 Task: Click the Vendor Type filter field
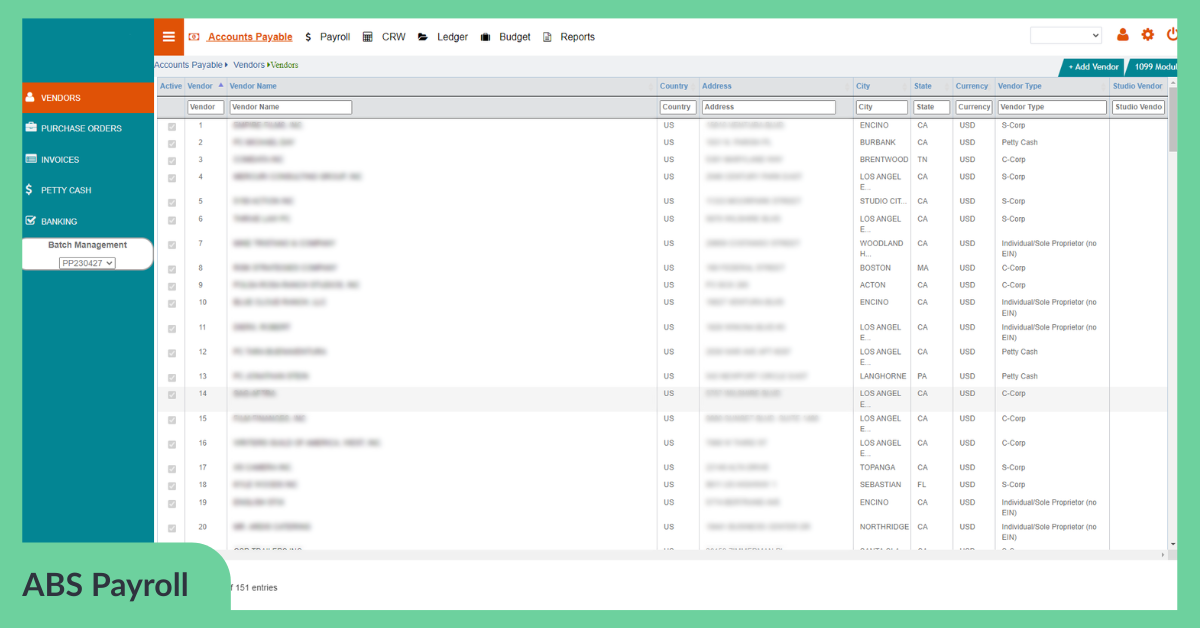pos(1053,107)
